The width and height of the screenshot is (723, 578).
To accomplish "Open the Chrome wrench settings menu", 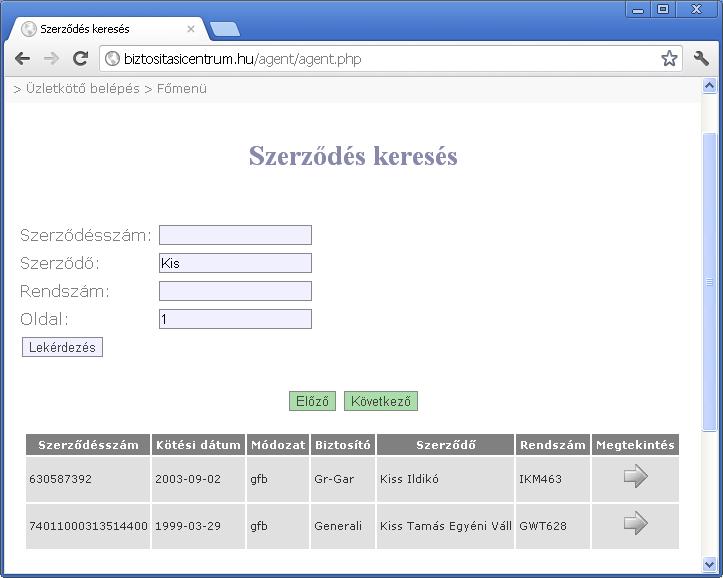I will click(x=701, y=59).
